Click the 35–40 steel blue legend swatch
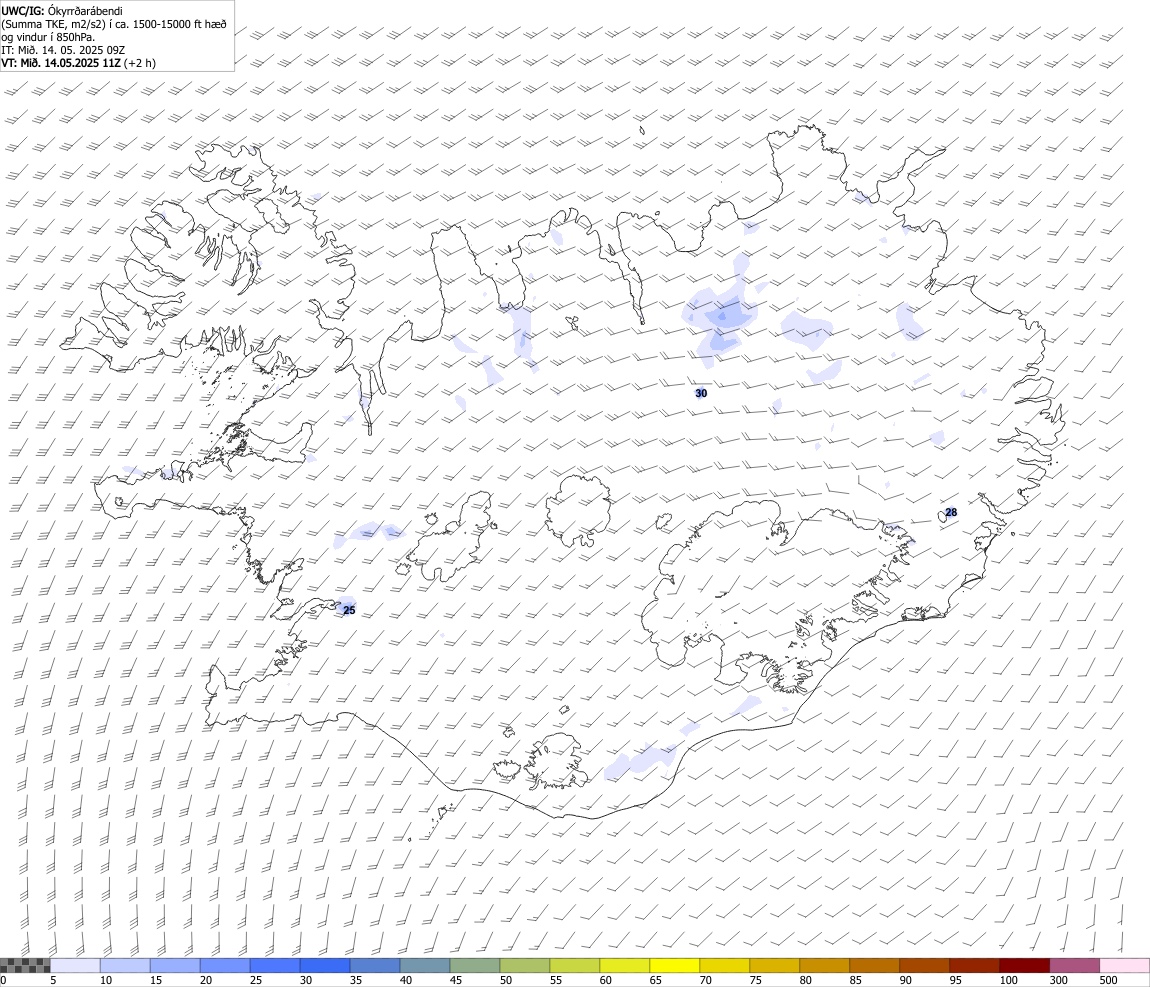Viewport: 1150px width, 987px height. [375, 966]
